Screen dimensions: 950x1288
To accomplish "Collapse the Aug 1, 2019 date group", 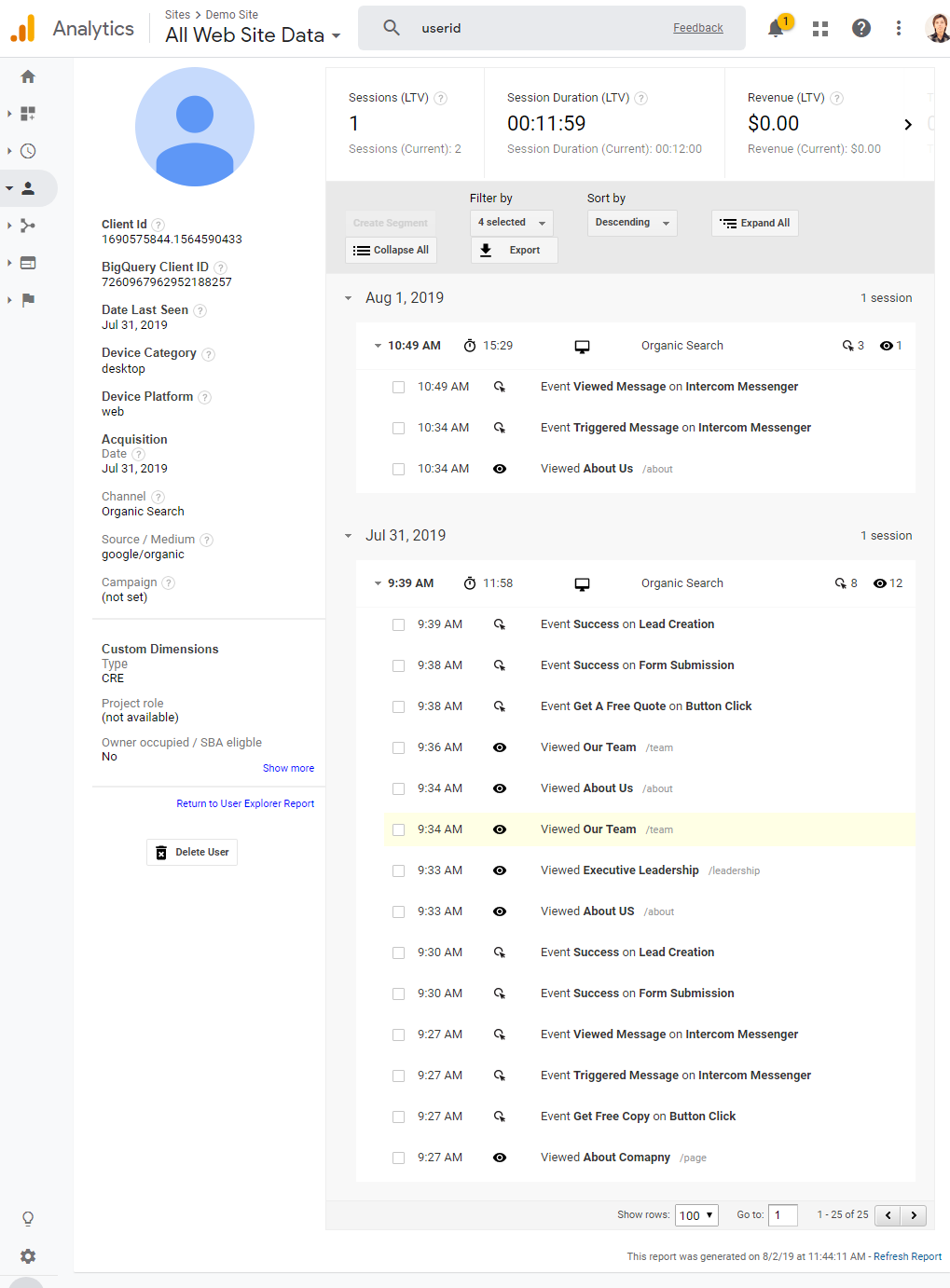I will tap(348, 298).
